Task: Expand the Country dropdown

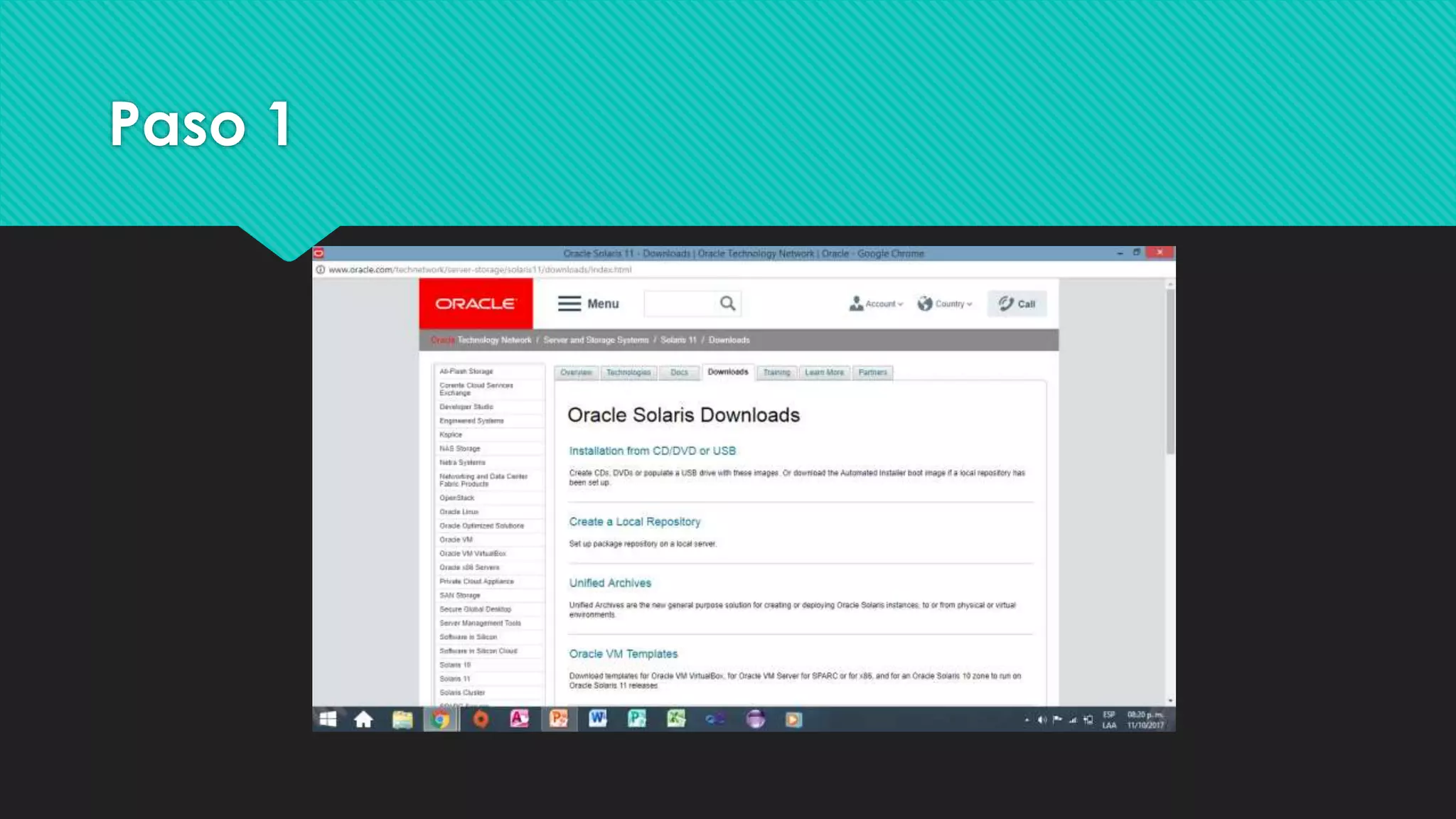Action: 945,304
